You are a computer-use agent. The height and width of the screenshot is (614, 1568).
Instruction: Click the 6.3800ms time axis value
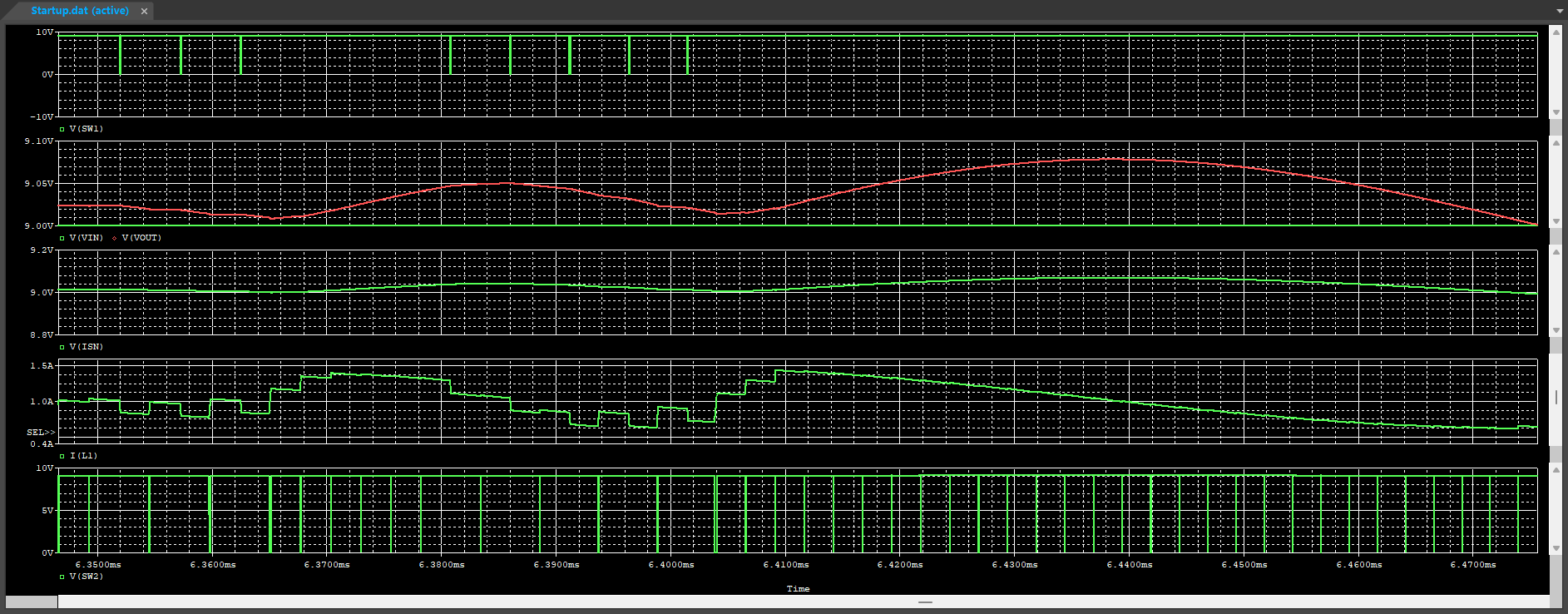point(442,565)
